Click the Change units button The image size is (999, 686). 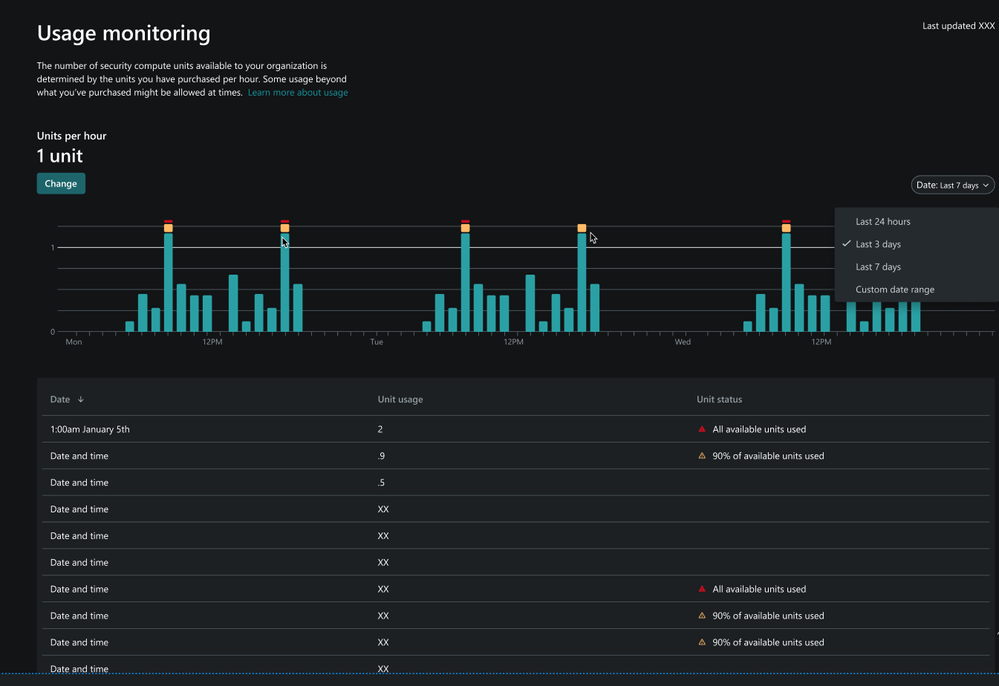pyautogui.click(x=61, y=183)
